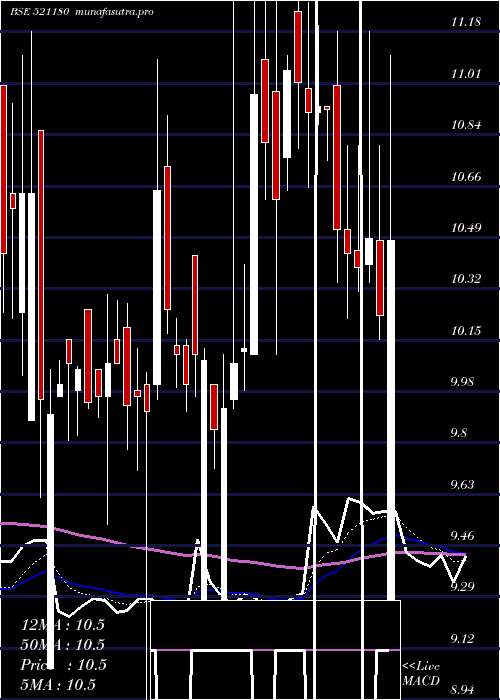Screen dimensions: 500x700
Task: Click the 10.66 price level label
Action: (466, 177)
